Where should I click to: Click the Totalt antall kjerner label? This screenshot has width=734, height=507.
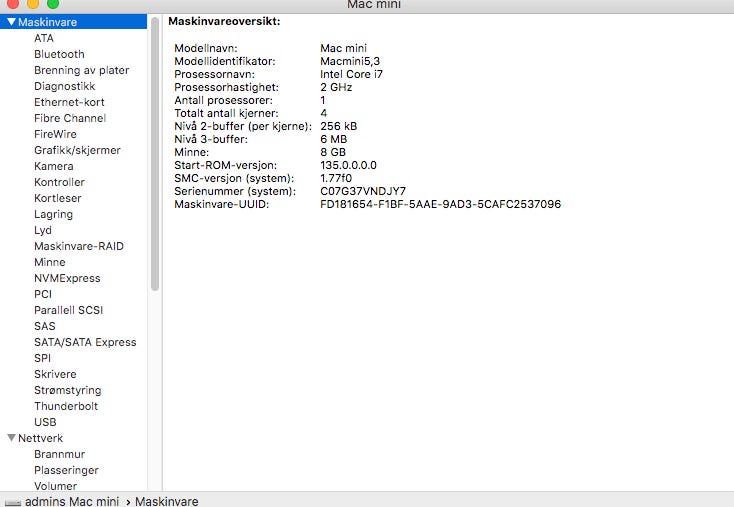(226, 113)
